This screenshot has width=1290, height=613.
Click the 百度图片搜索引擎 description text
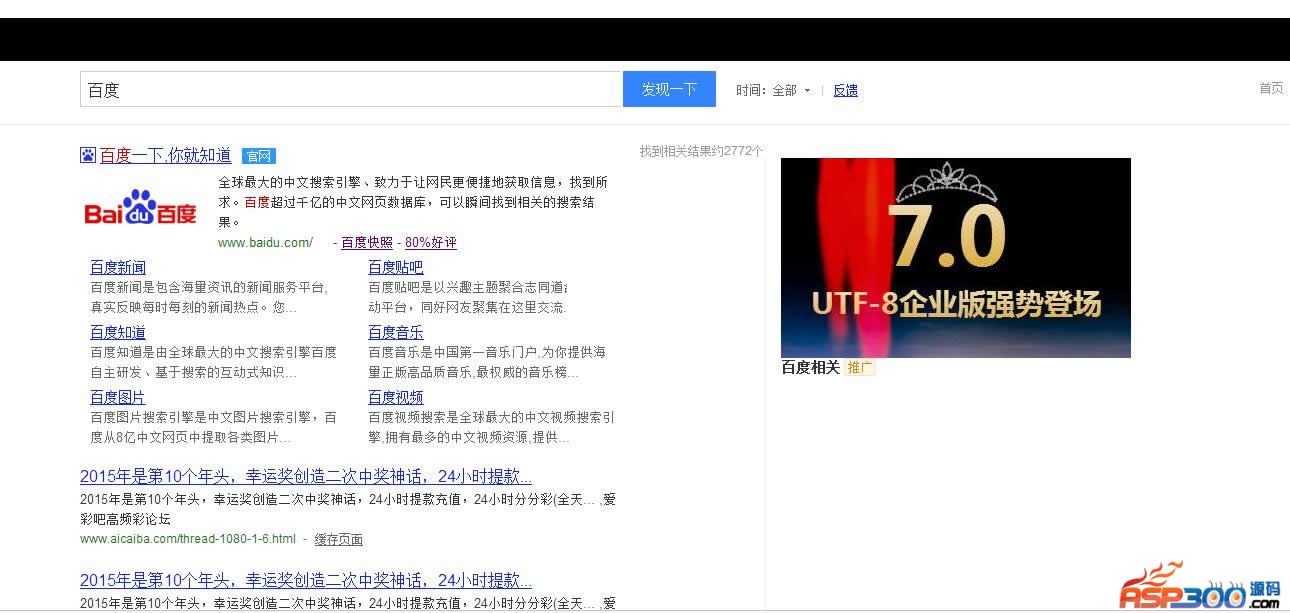point(213,427)
